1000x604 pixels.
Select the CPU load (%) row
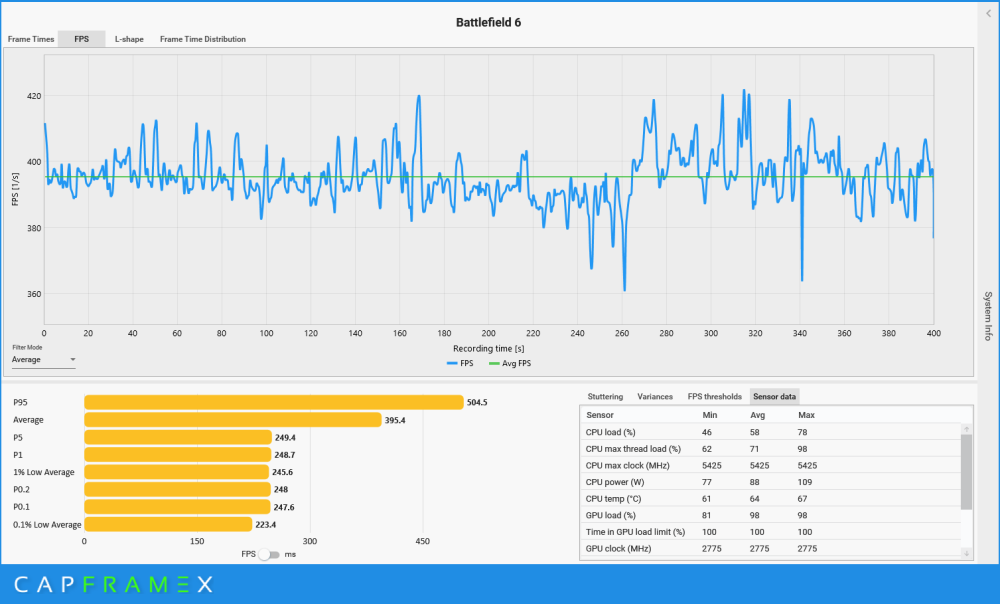click(770, 432)
